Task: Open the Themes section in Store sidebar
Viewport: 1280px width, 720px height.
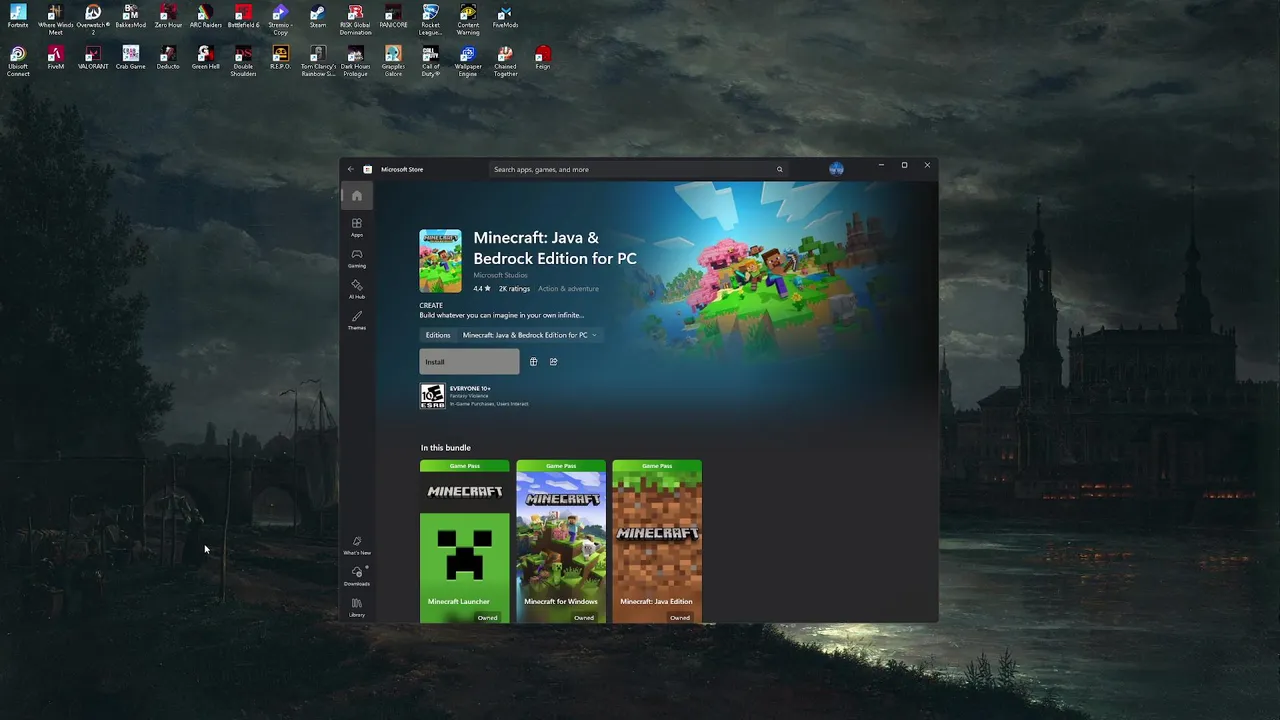Action: 356,320
